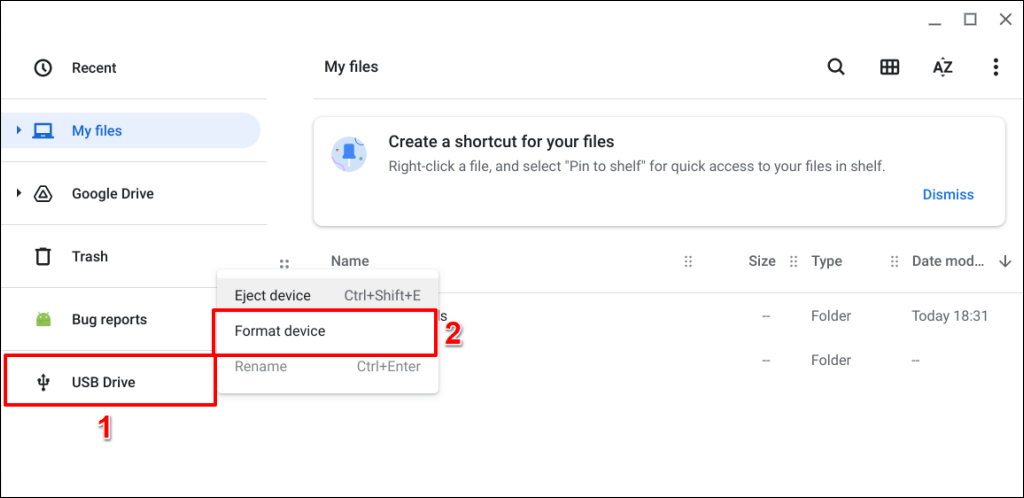Screen dimensions: 1024x498
Task: Sort files by Size column
Action: 761,262
